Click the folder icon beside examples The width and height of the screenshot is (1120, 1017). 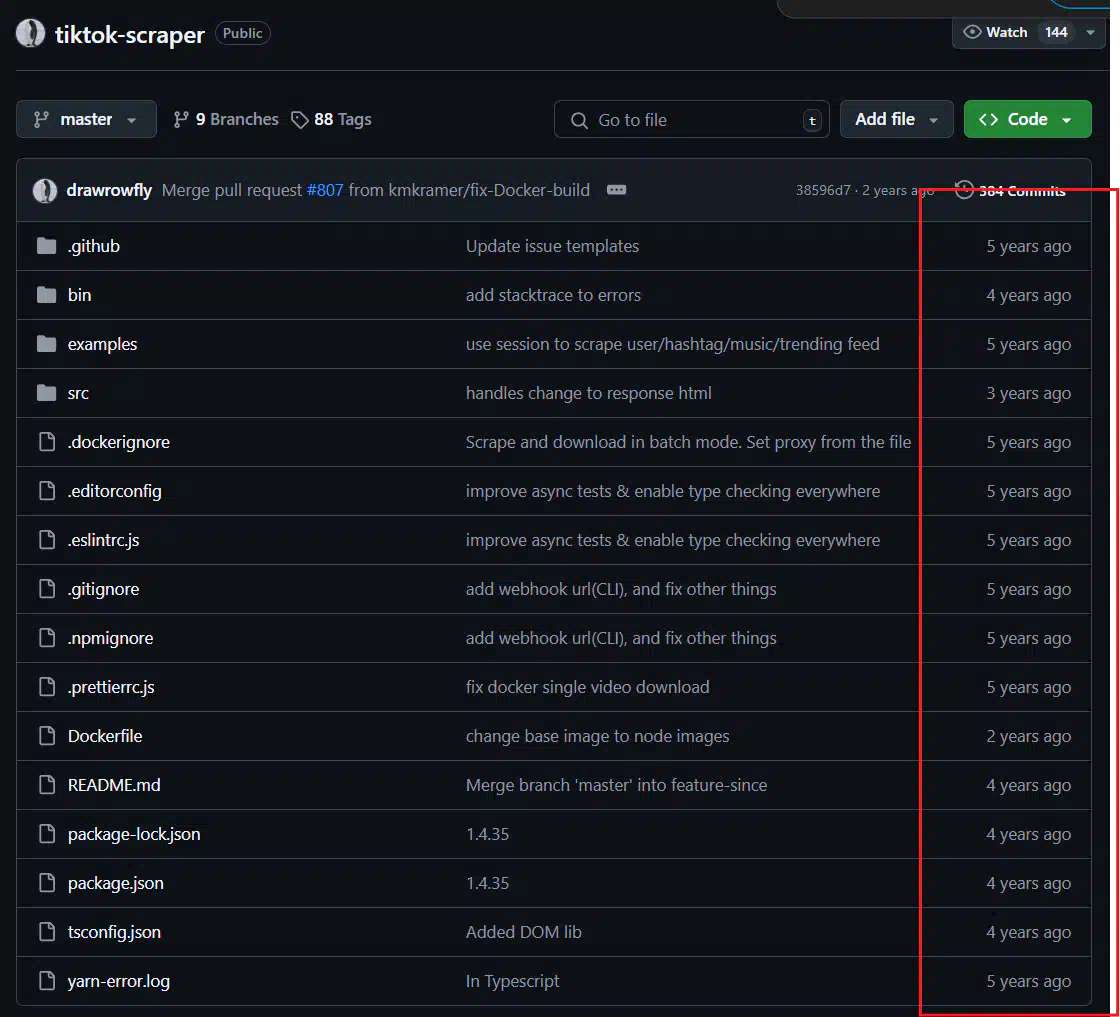coord(46,344)
